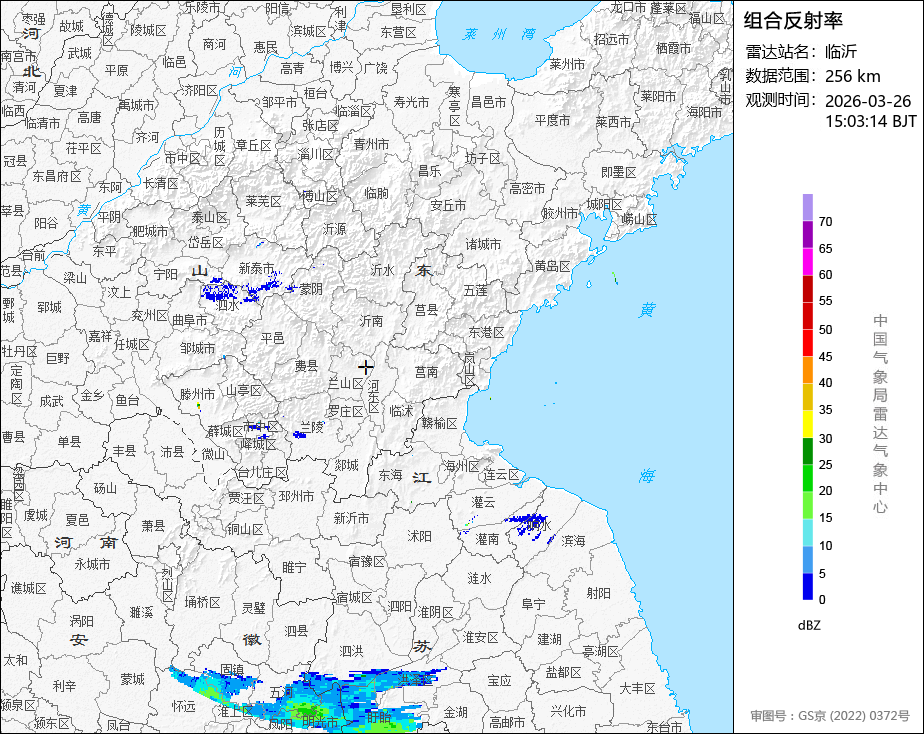Click the data range value 256 km

[852, 76]
